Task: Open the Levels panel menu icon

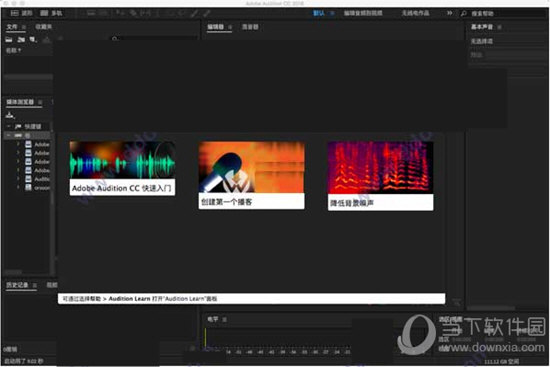Action: click(224, 319)
